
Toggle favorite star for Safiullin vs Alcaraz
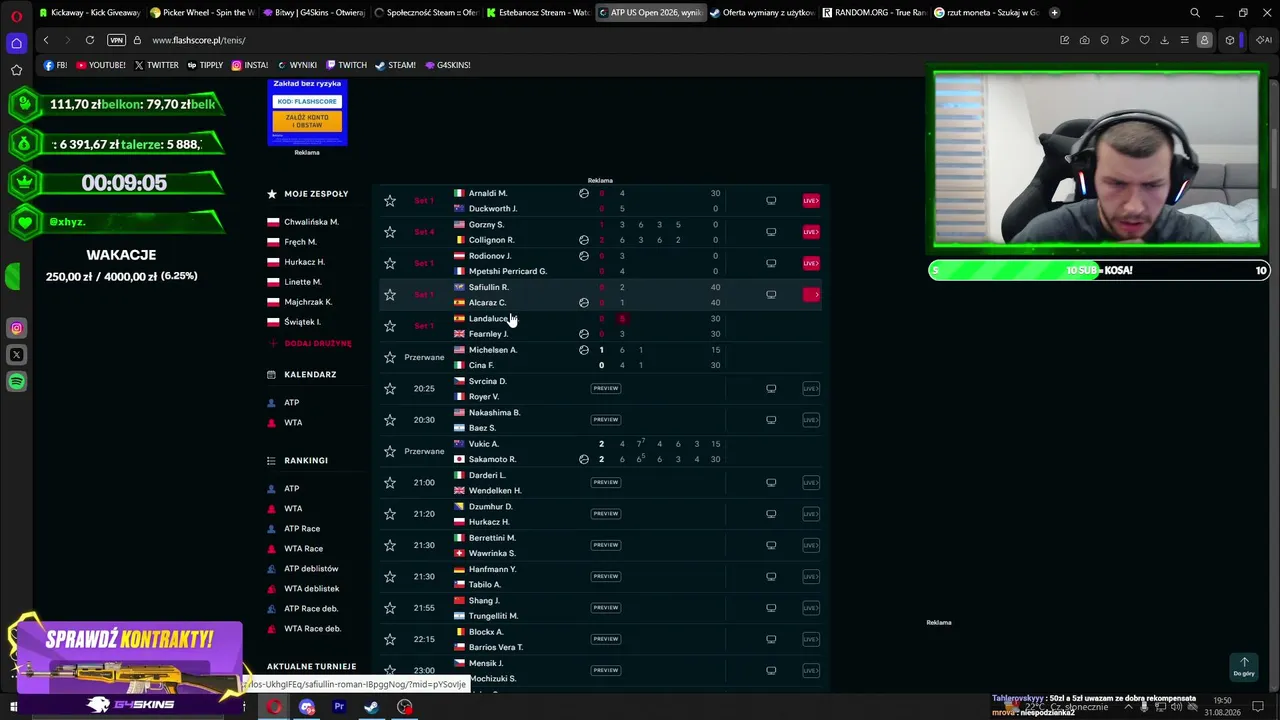tap(390, 295)
